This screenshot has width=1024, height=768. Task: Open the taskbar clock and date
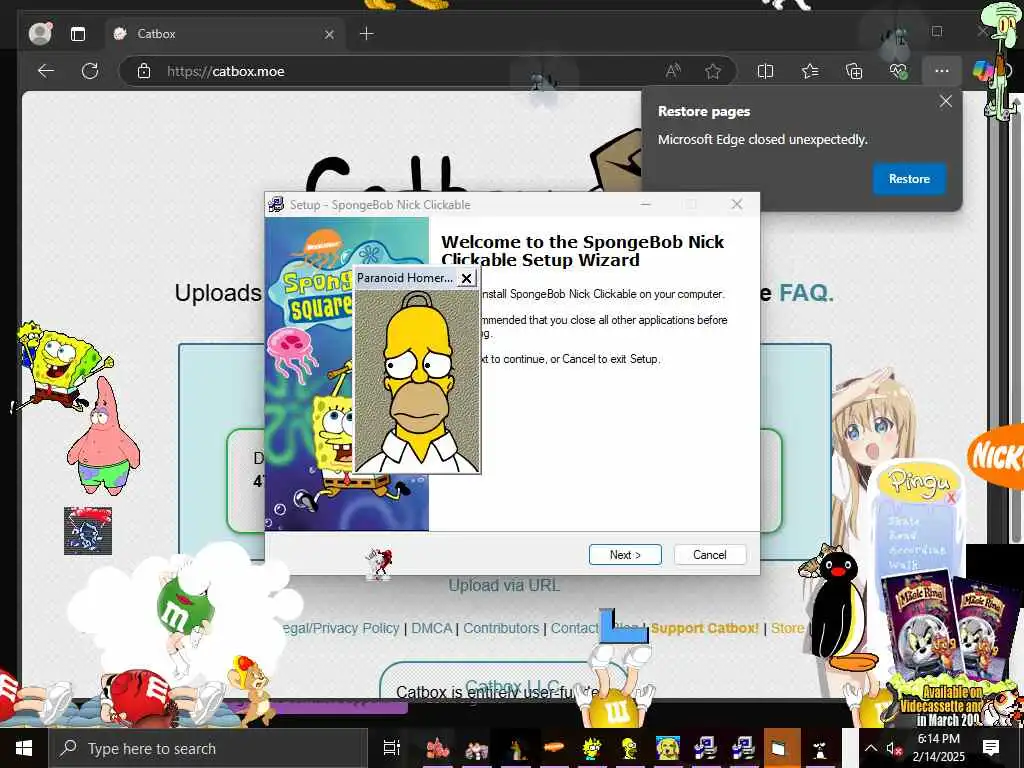pyautogui.click(x=938, y=748)
